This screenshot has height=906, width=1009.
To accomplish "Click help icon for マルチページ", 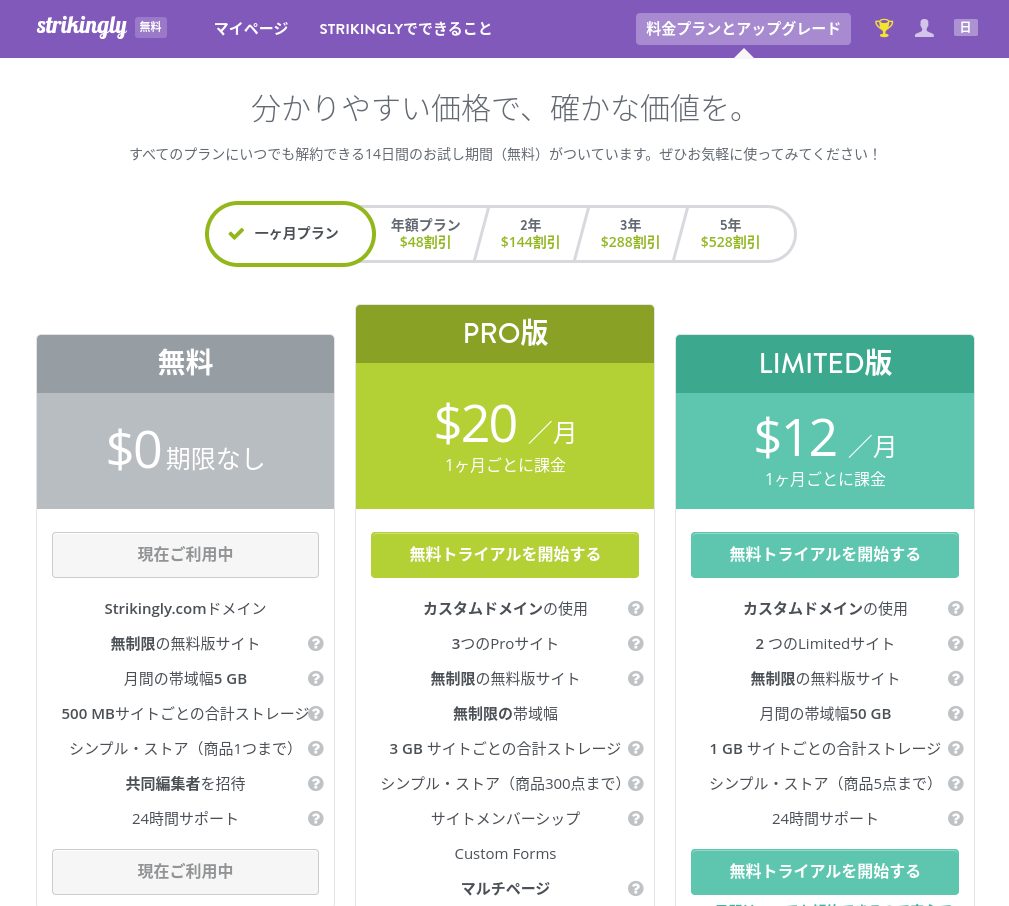I will tap(636, 889).
